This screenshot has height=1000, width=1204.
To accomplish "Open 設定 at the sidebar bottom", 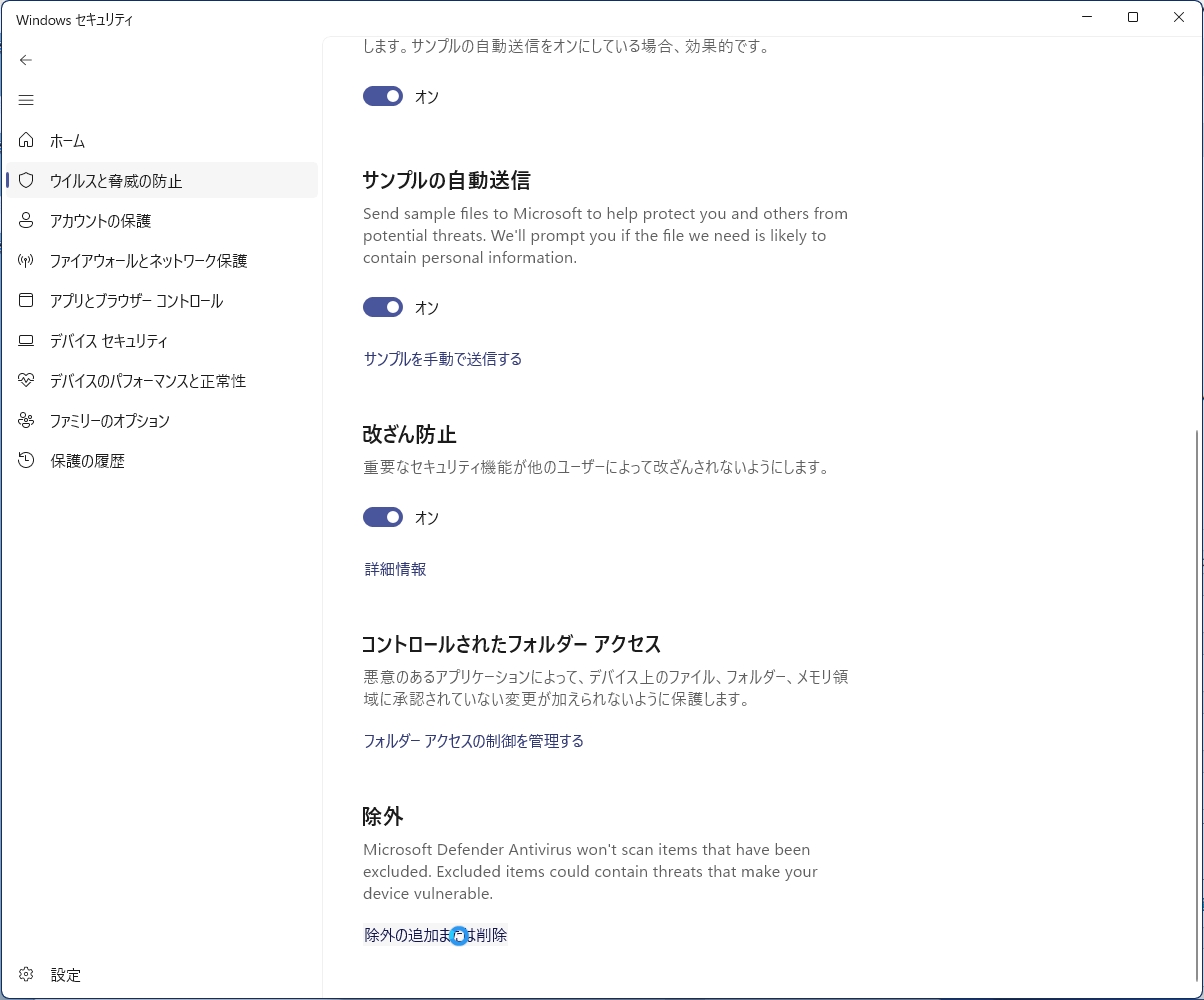I will pos(65,975).
